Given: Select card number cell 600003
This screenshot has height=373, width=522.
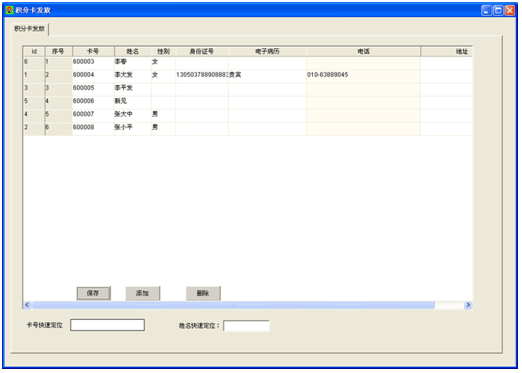Looking at the screenshot, I should pos(93,62).
